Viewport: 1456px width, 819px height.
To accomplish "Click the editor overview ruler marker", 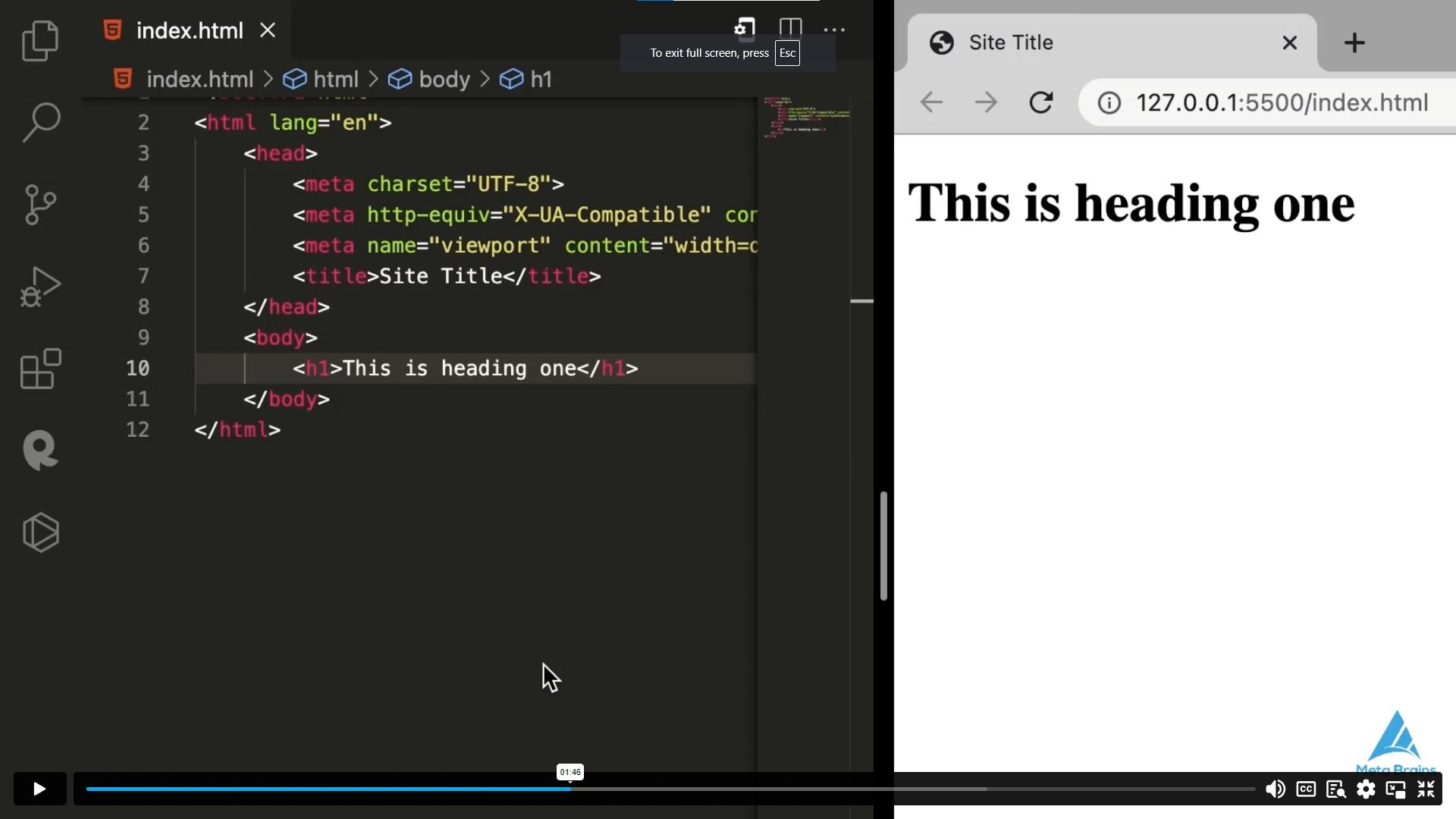I will tap(861, 301).
